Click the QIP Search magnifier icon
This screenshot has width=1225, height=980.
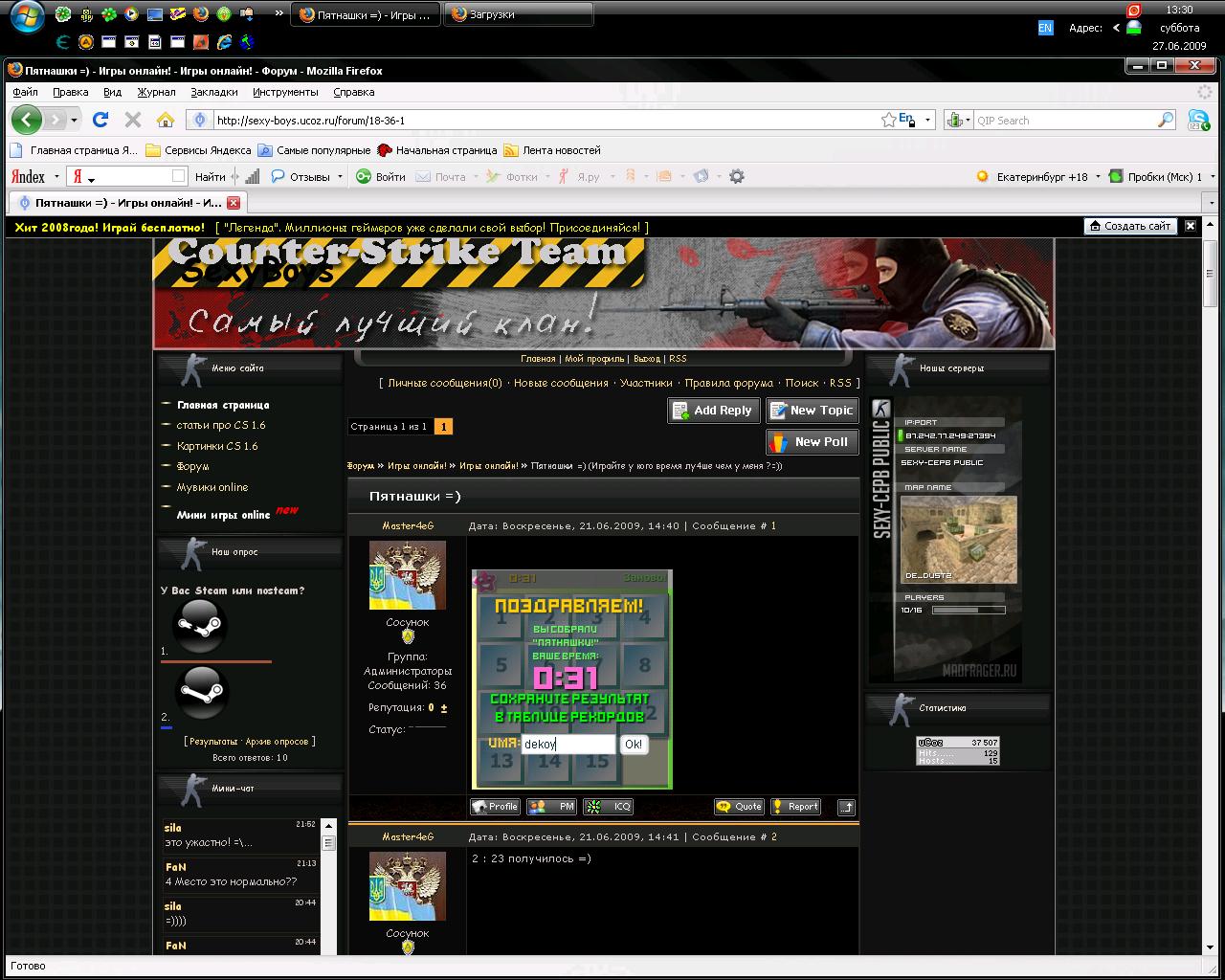point(1166,120)
